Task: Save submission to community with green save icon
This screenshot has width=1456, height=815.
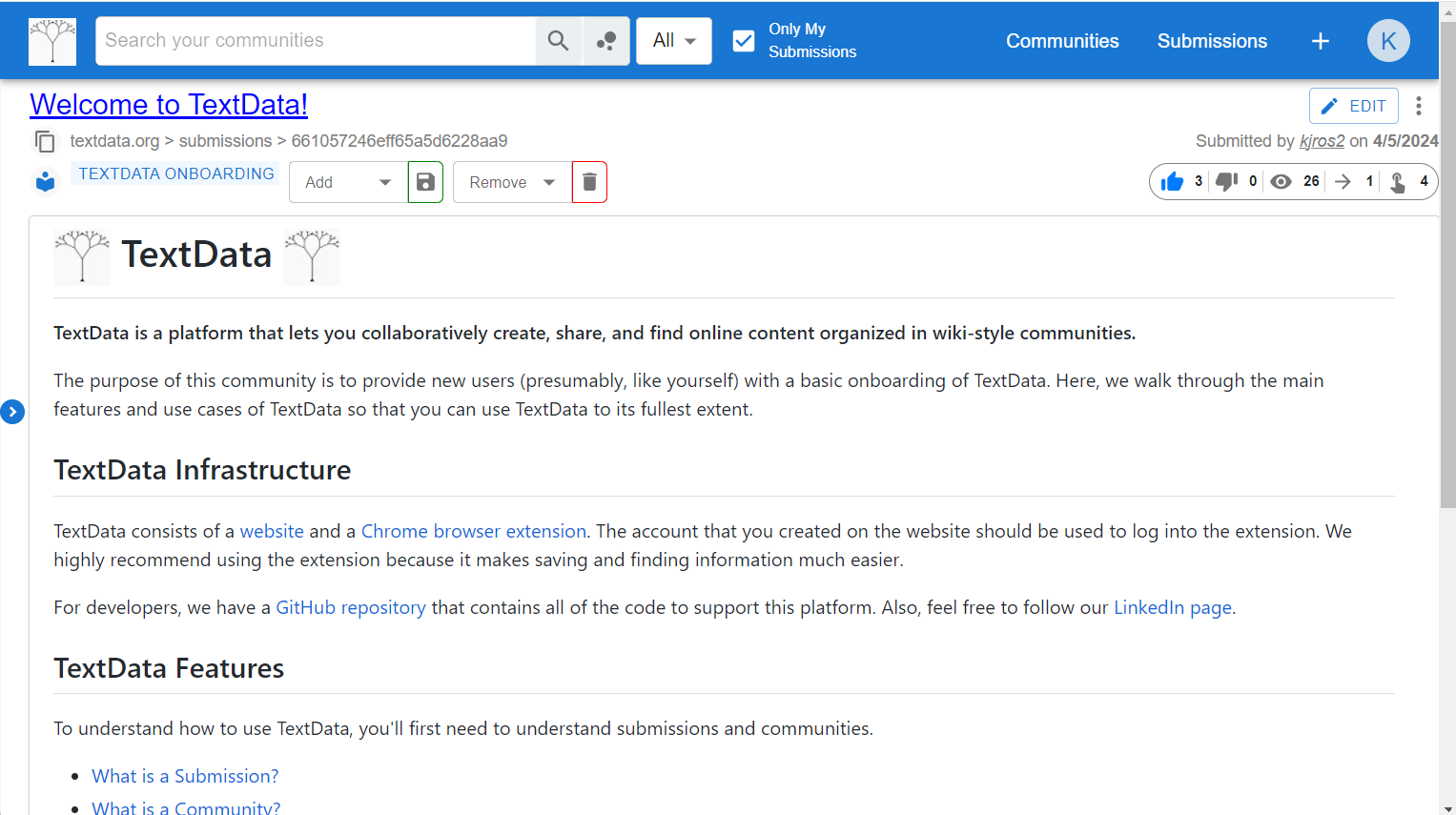Action: point(425,182)
